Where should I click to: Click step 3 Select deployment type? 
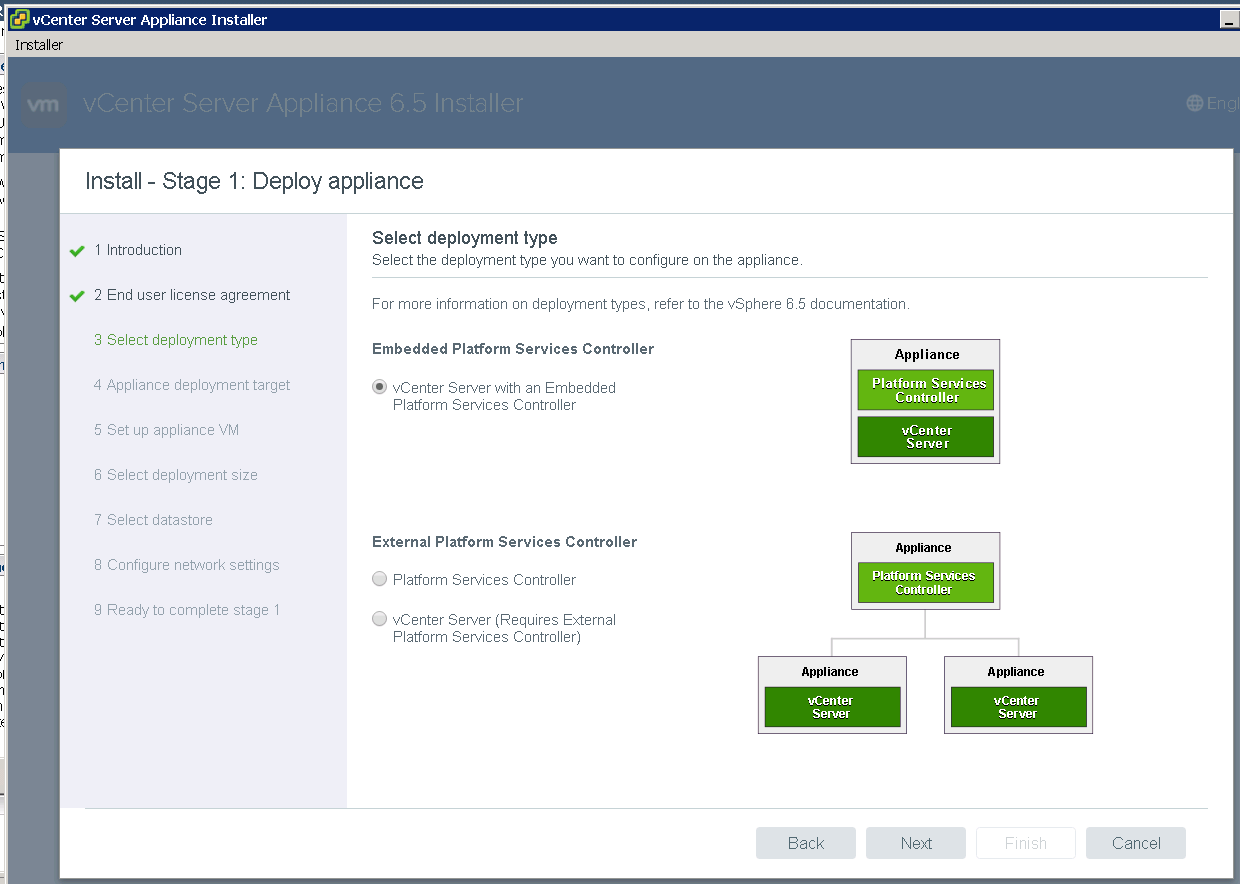(x=176, y=340)
